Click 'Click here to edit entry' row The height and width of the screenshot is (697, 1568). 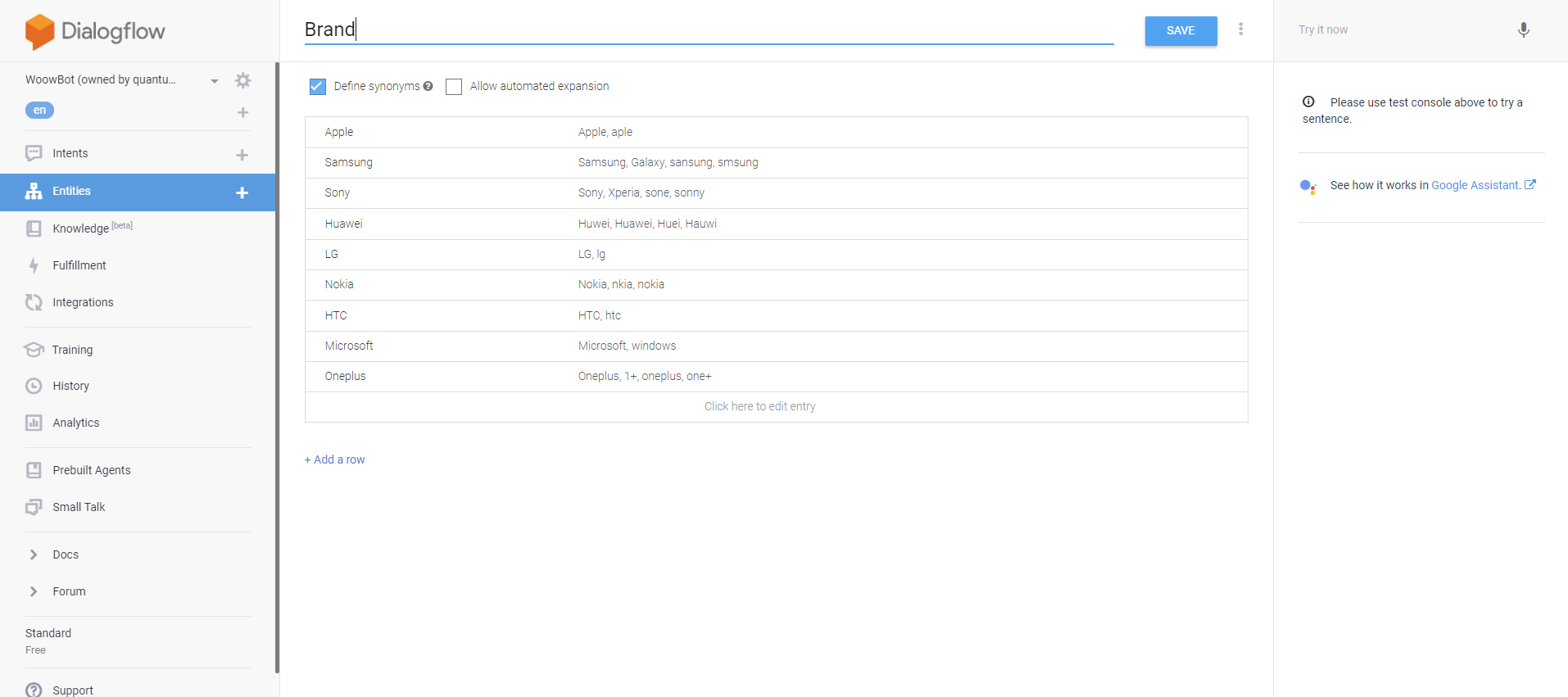777,406
